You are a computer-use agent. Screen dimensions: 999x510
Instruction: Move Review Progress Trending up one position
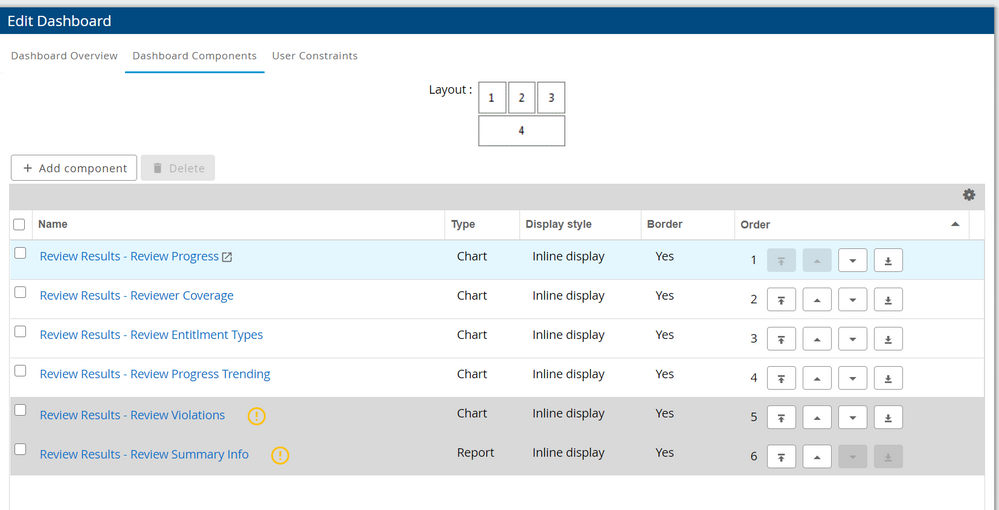tap(817, 378)
